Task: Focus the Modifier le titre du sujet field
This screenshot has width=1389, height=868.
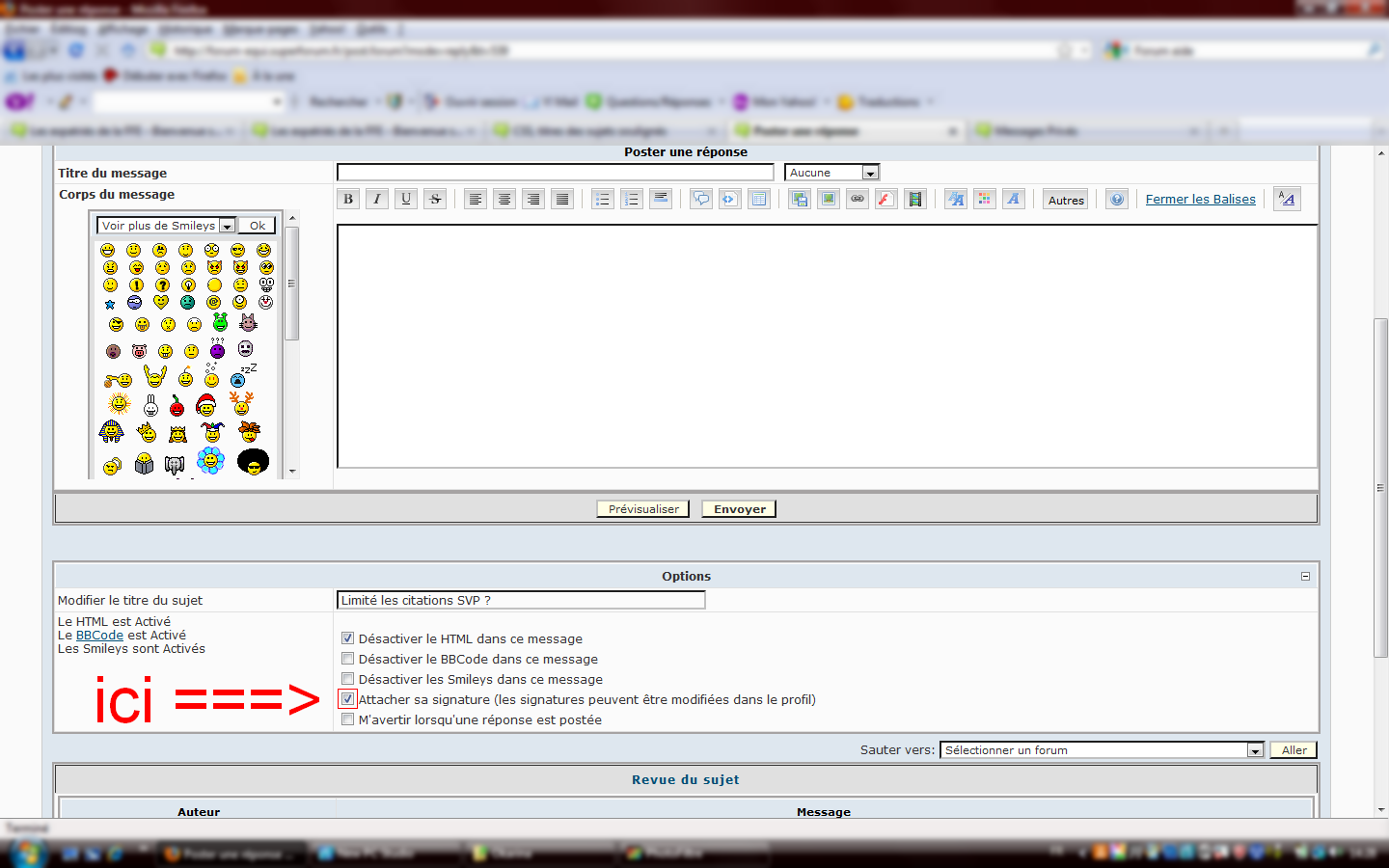Action: pos(521,600)
